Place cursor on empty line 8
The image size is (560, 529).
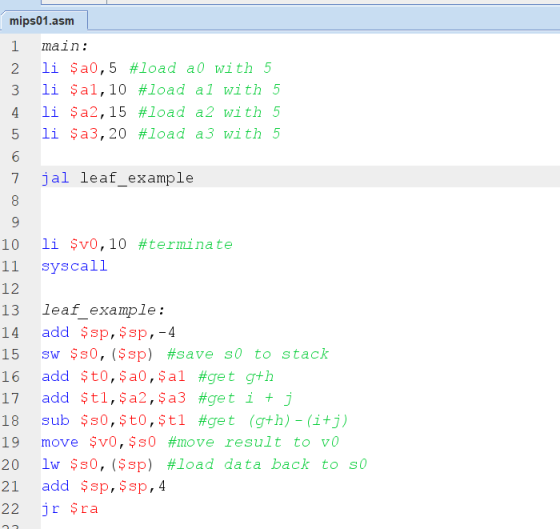(300, 200)
